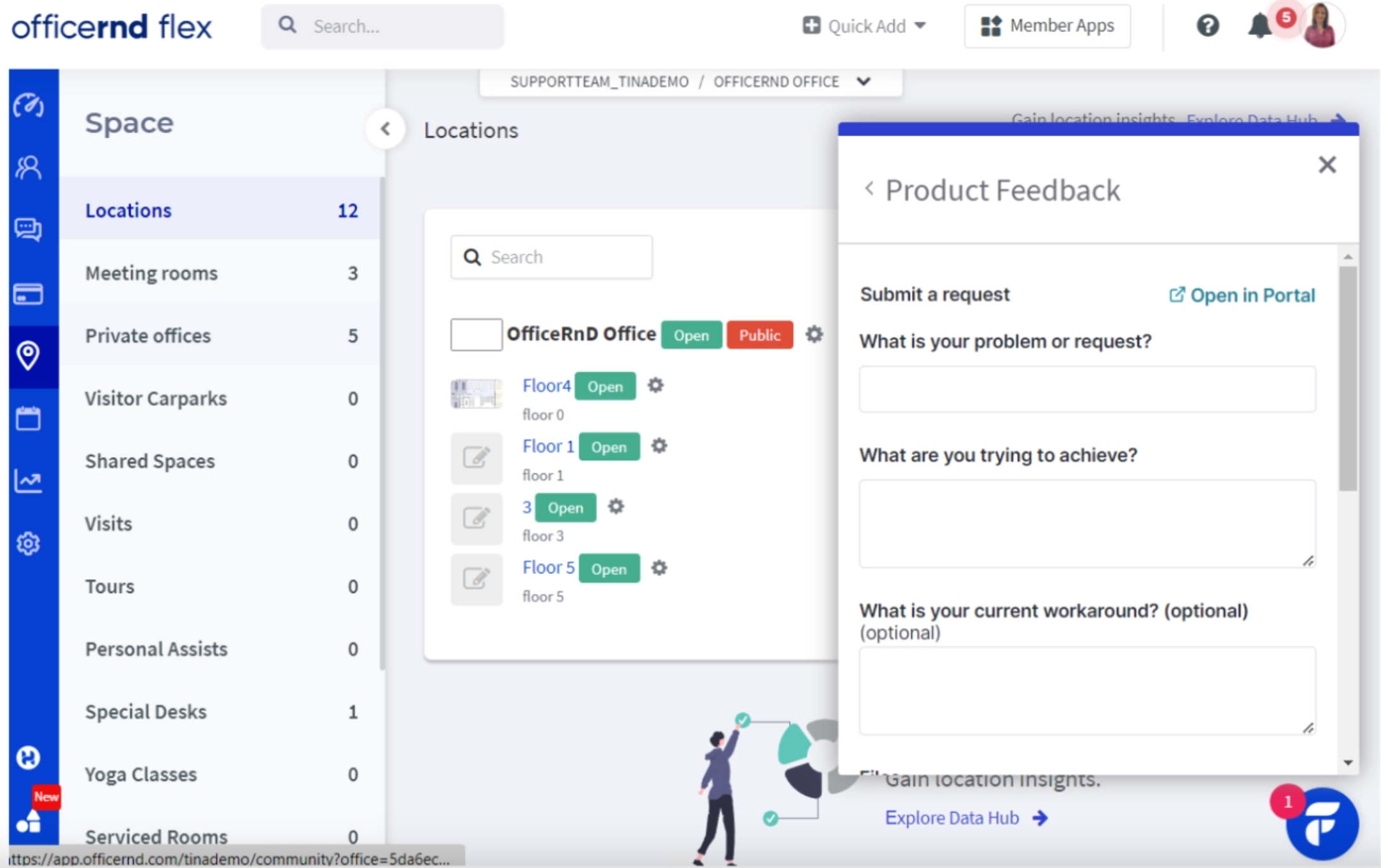The image size is (1381, 868).
Task: Go back from Product Feedback panel
Action: point(869,189)
